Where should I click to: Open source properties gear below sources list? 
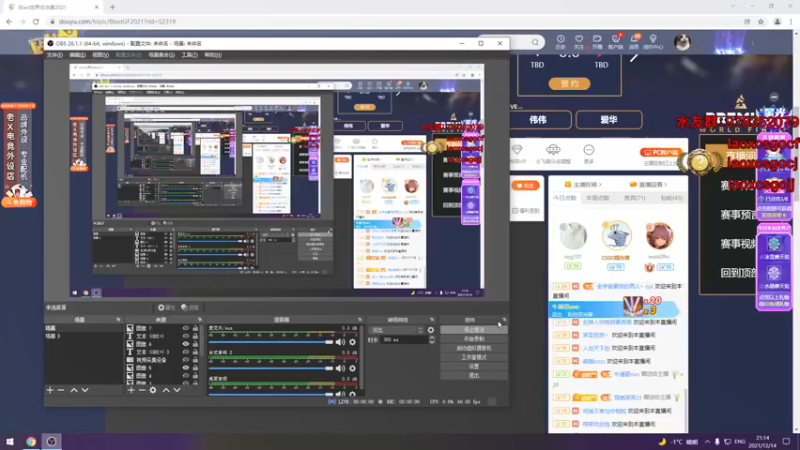click(x=153, y=390)
